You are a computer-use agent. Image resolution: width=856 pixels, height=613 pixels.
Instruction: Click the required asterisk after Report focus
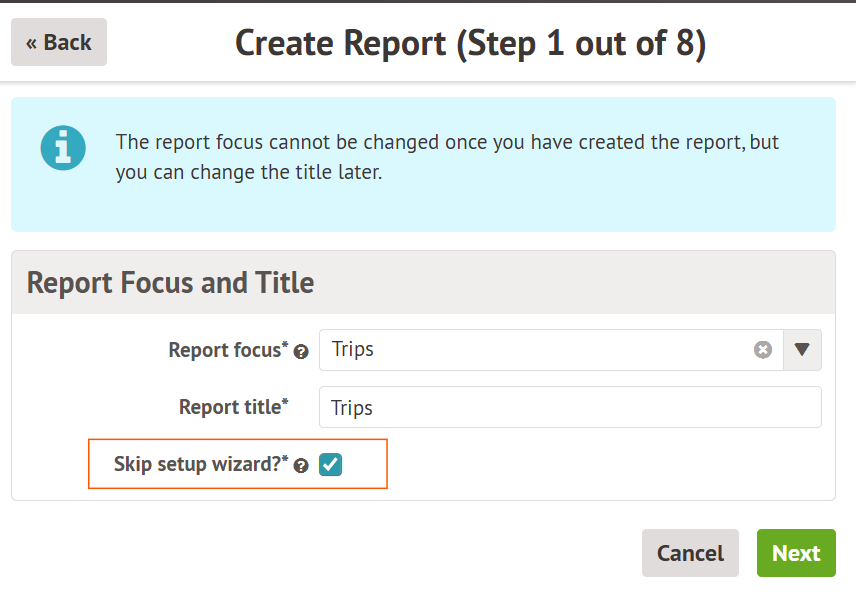click(285, 345)
